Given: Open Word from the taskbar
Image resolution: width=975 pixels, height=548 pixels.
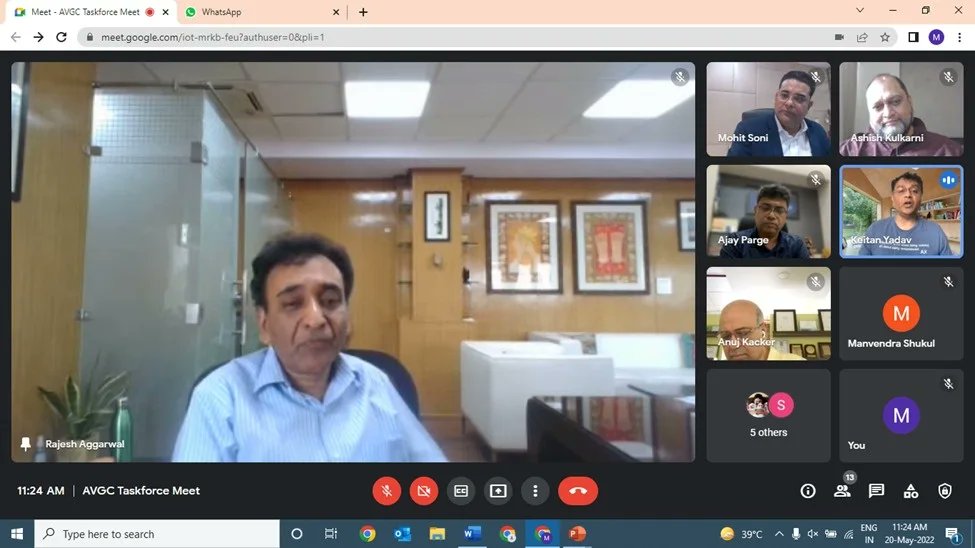Looking at the screenshot, I should click(472, 534).
